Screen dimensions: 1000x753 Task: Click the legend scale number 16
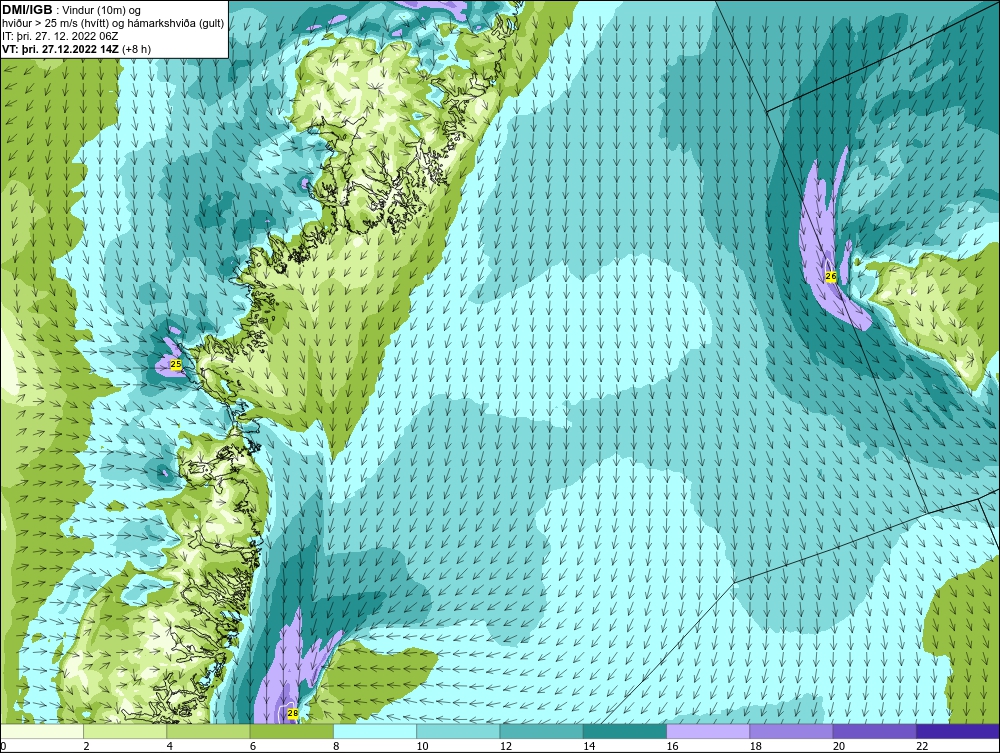(x=672, y=747)
